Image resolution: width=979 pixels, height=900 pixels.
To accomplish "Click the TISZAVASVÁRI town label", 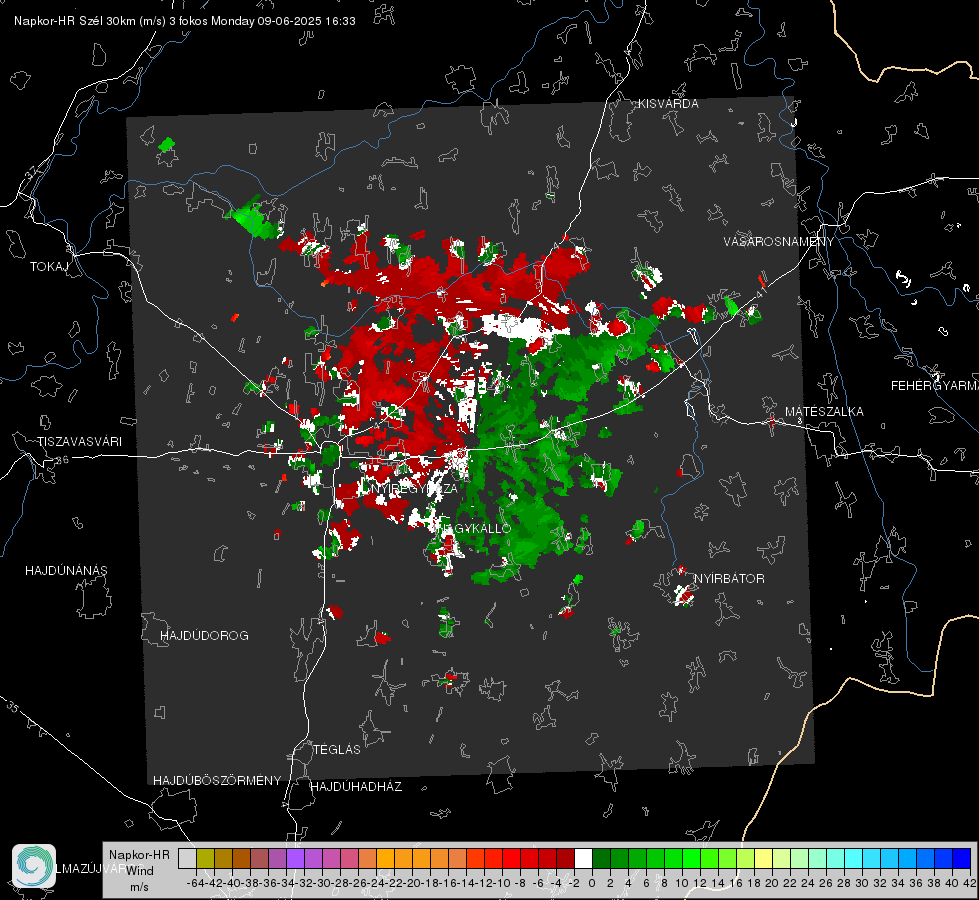I will pyautogui.click(x=79, y=442).
